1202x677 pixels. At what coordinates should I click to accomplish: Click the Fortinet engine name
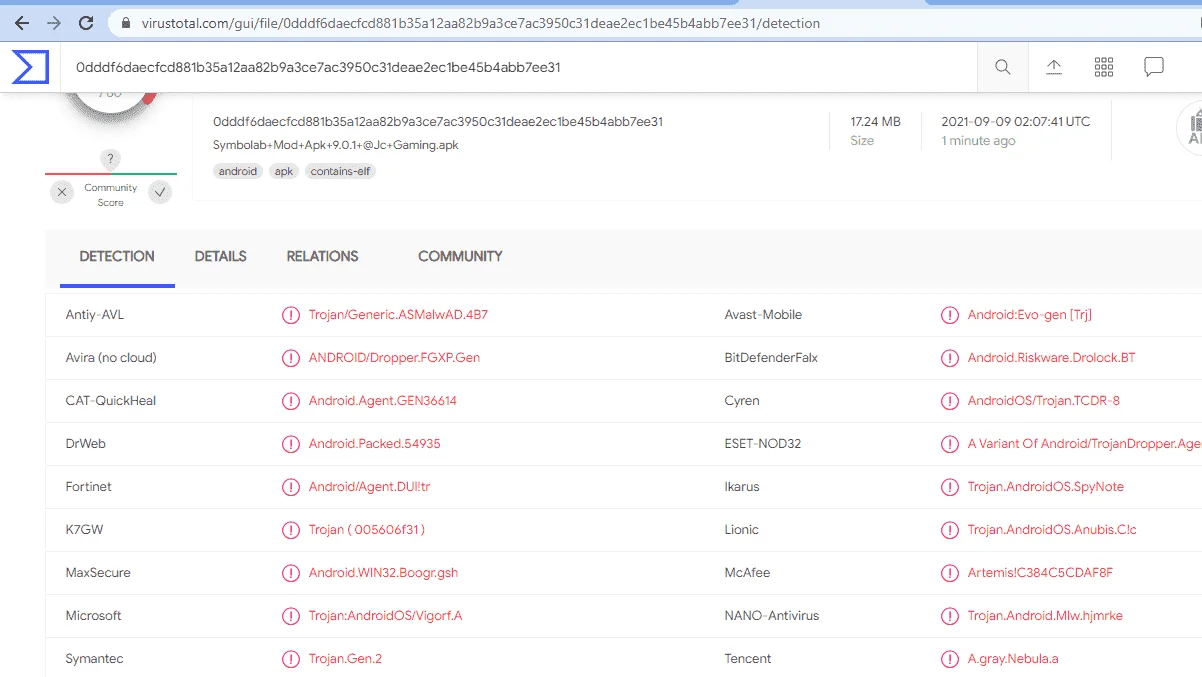click(x=89, y=487)
